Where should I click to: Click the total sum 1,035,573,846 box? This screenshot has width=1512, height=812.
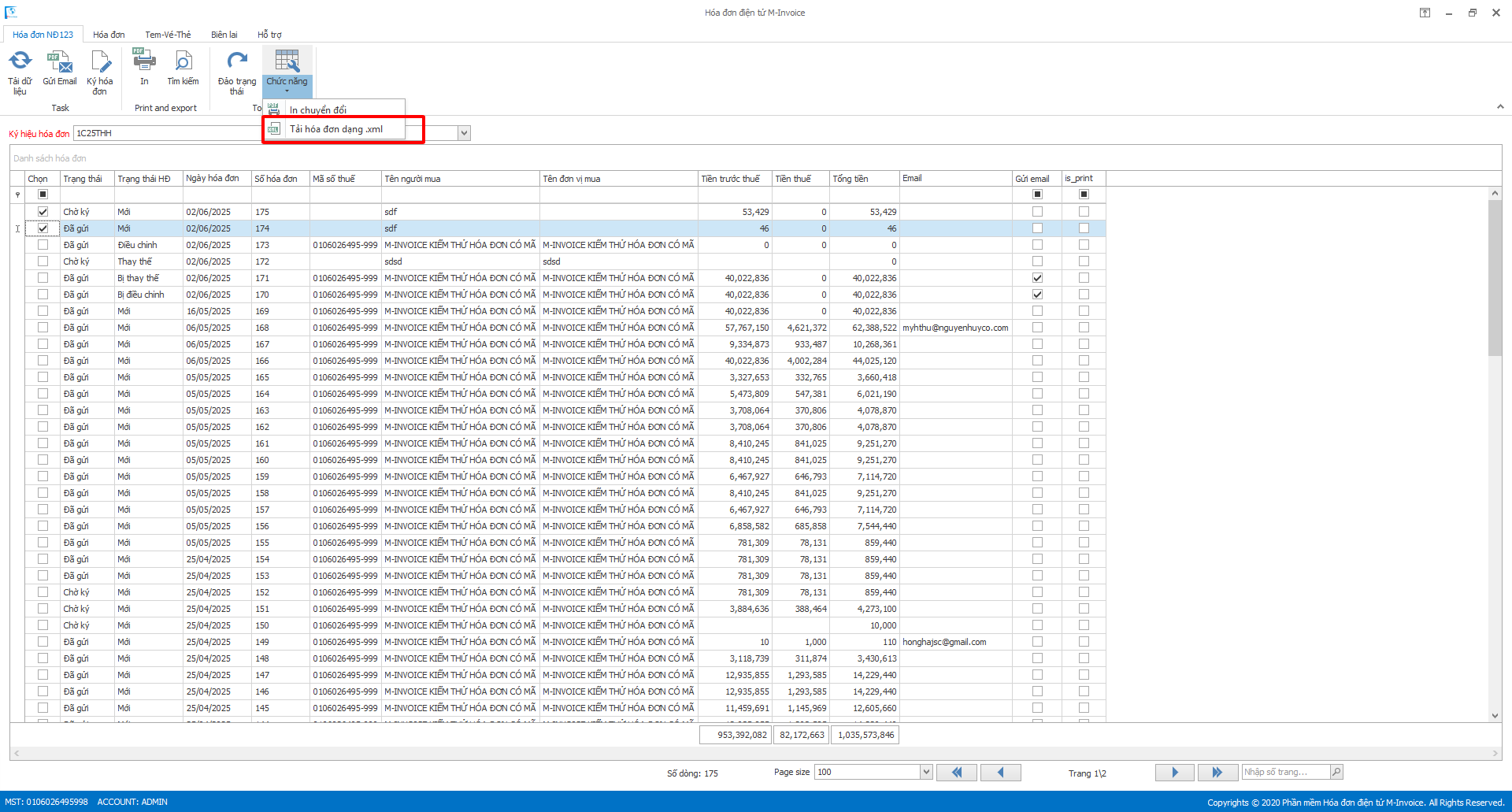click(865, 735)
